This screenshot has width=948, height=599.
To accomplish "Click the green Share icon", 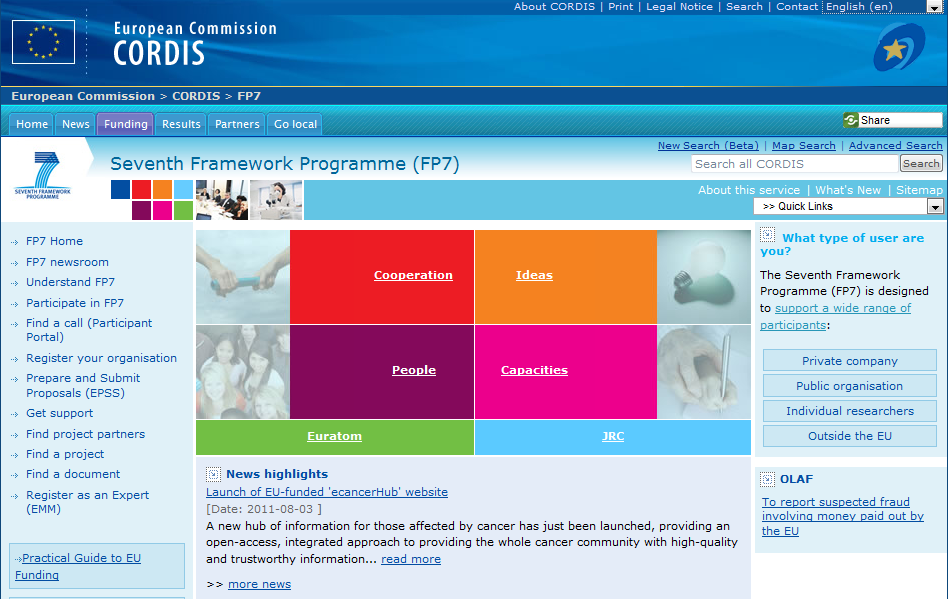I will click(851, 120).
